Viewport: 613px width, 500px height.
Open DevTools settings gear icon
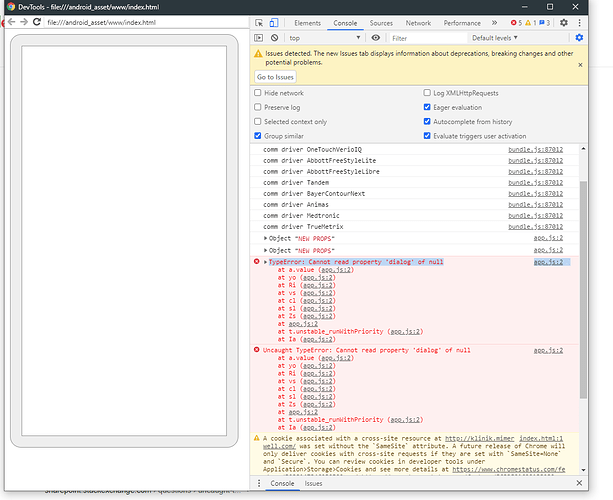563,23
